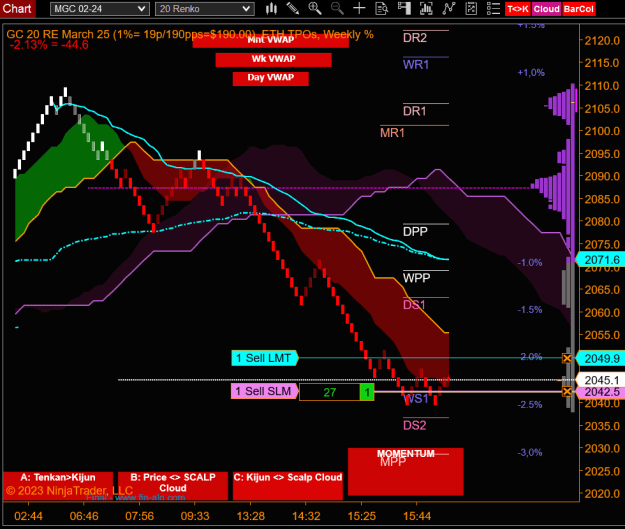Open the data box document icon

tap(382, 9)
